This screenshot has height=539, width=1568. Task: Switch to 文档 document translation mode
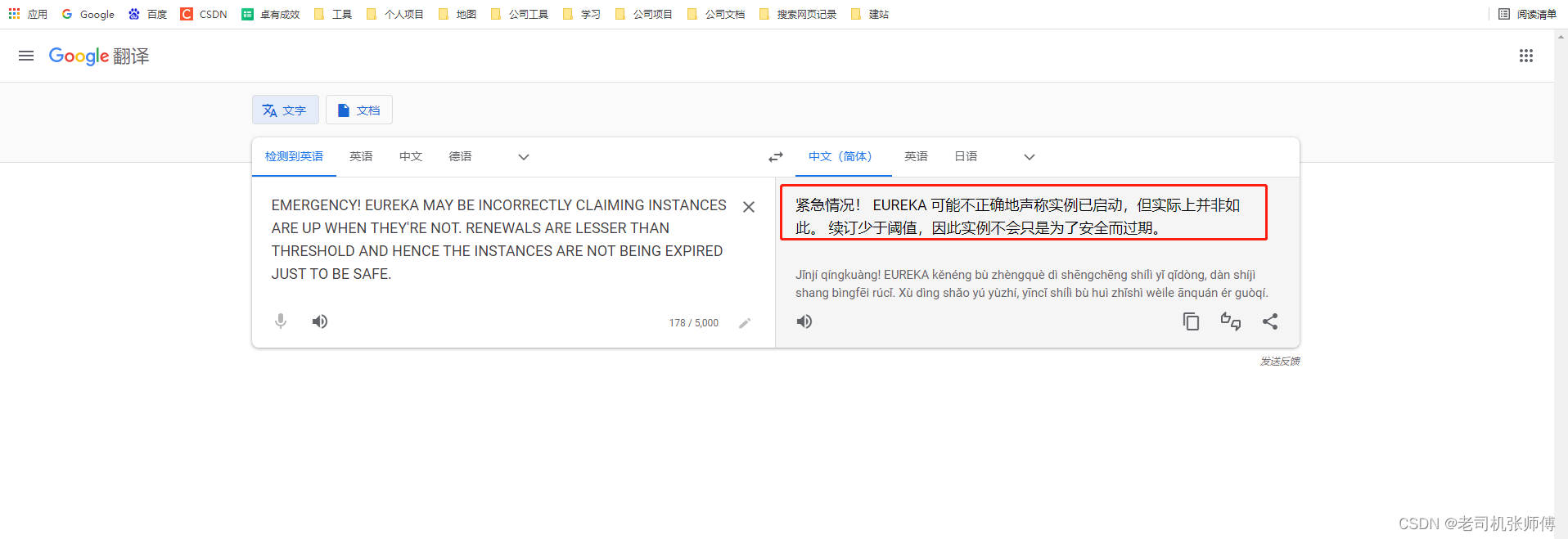pyautogui.click(x=358, y=110)
